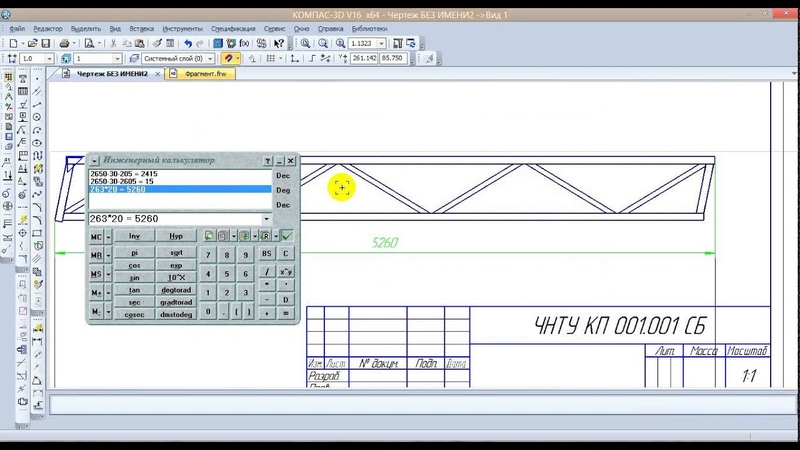The image size is (800, 450).
Task: Click the Inv button in the calculator
Action: point(134,236)
